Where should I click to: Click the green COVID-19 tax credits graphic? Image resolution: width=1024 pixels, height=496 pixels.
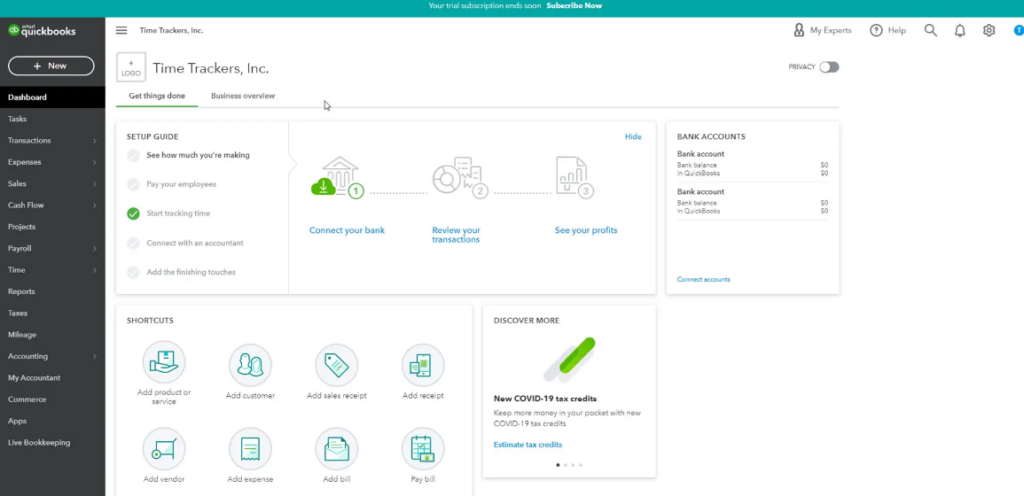[569, 359]
